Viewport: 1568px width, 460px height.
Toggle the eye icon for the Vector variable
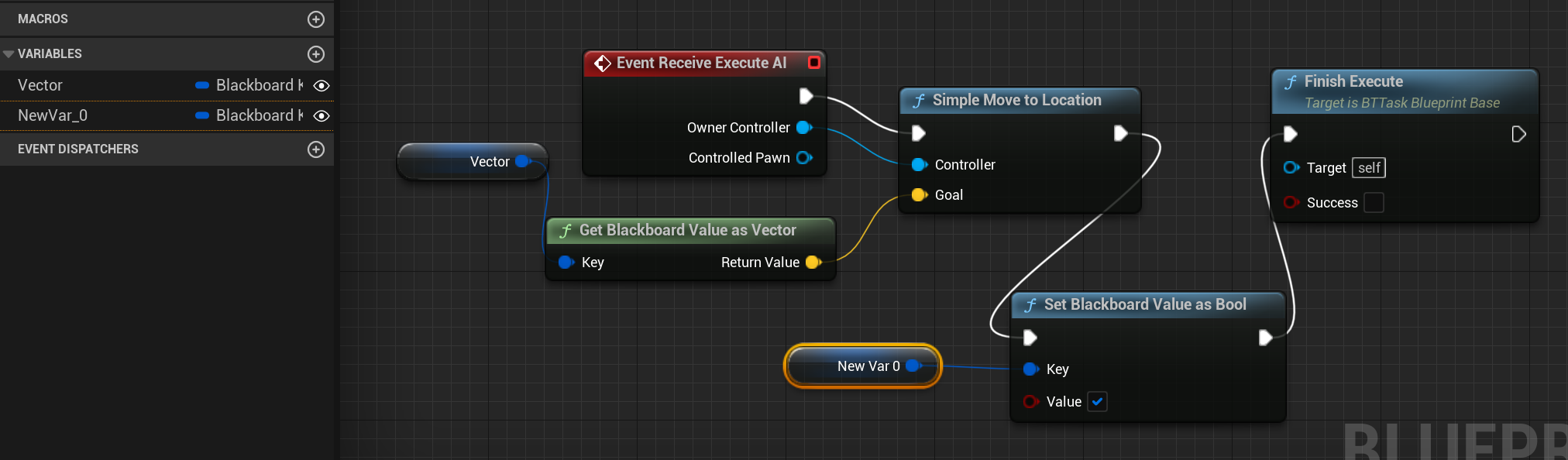click(322, 86)
